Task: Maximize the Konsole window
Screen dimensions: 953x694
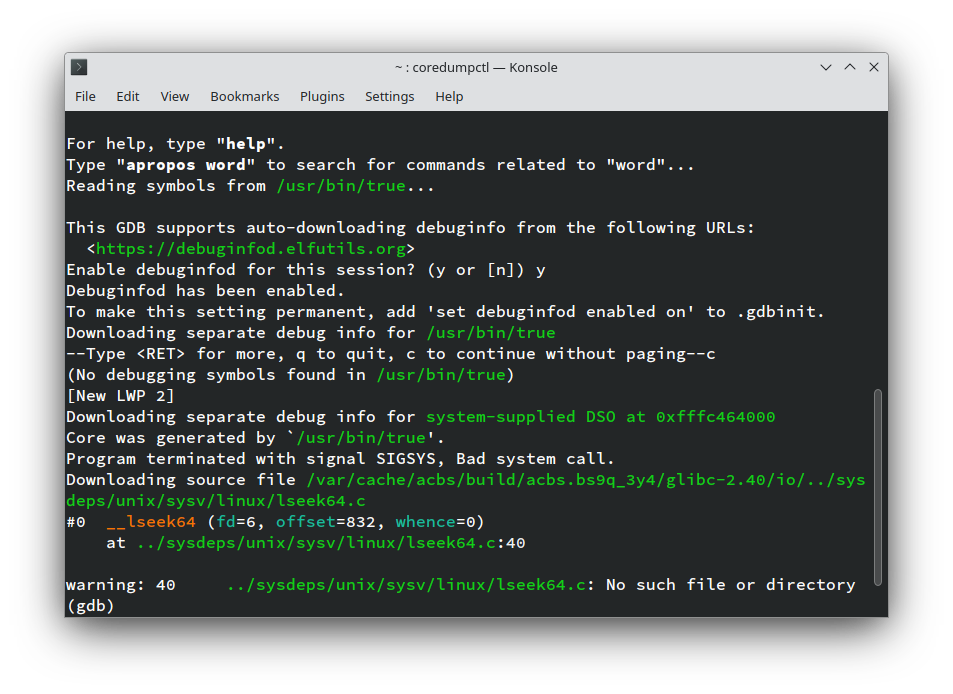Action: (x=850, y=67)
